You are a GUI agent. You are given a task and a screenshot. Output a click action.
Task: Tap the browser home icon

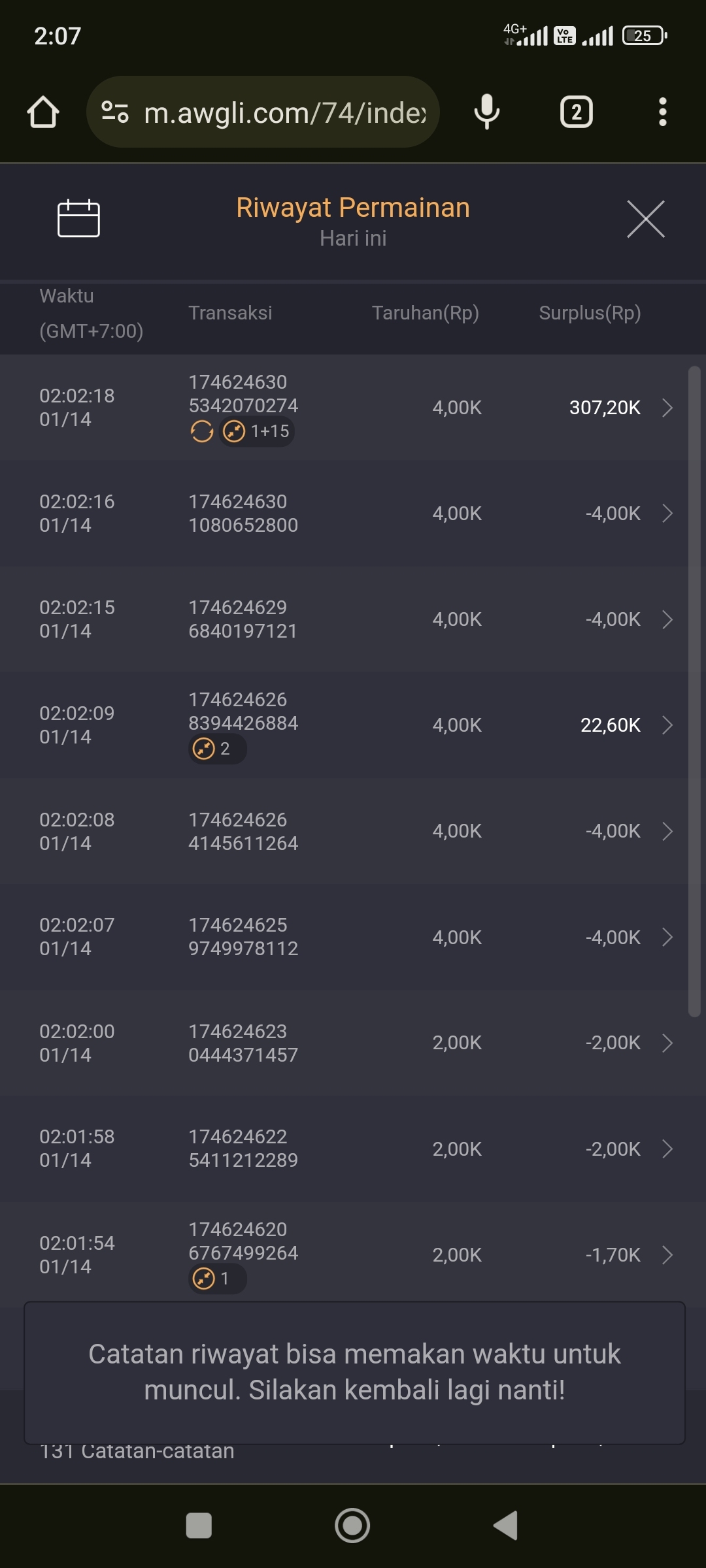(43, 112)
